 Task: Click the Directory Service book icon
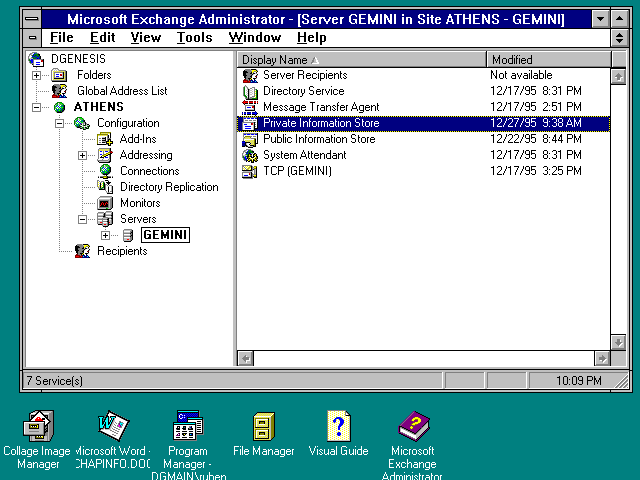(x=250, y=91)
